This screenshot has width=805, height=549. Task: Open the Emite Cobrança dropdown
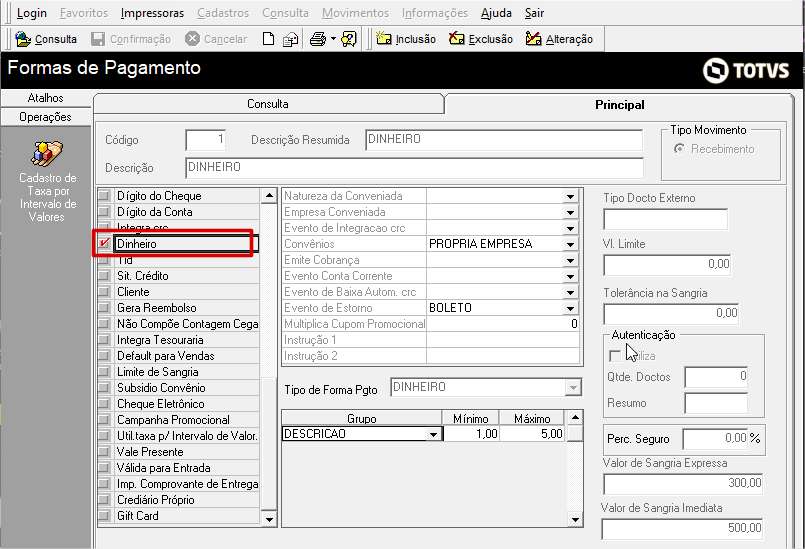(570, 260)
